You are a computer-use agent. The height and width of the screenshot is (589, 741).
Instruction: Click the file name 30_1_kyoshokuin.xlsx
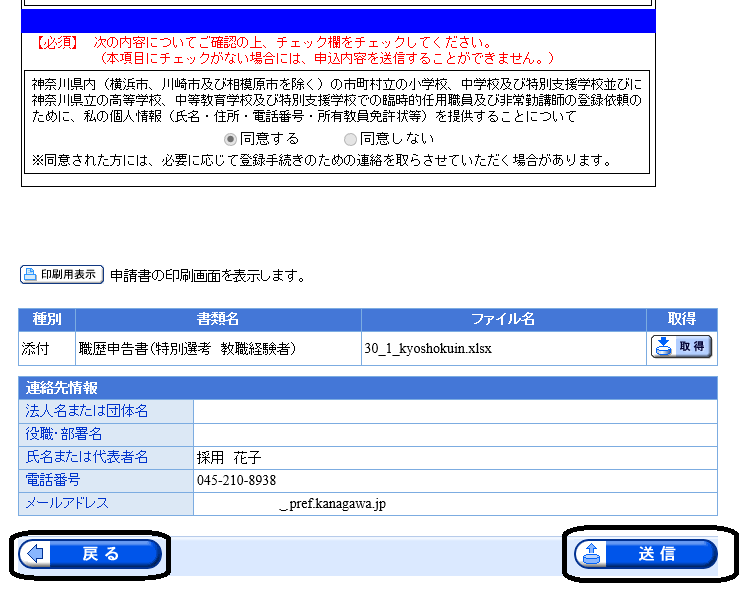tap(428, 349)
